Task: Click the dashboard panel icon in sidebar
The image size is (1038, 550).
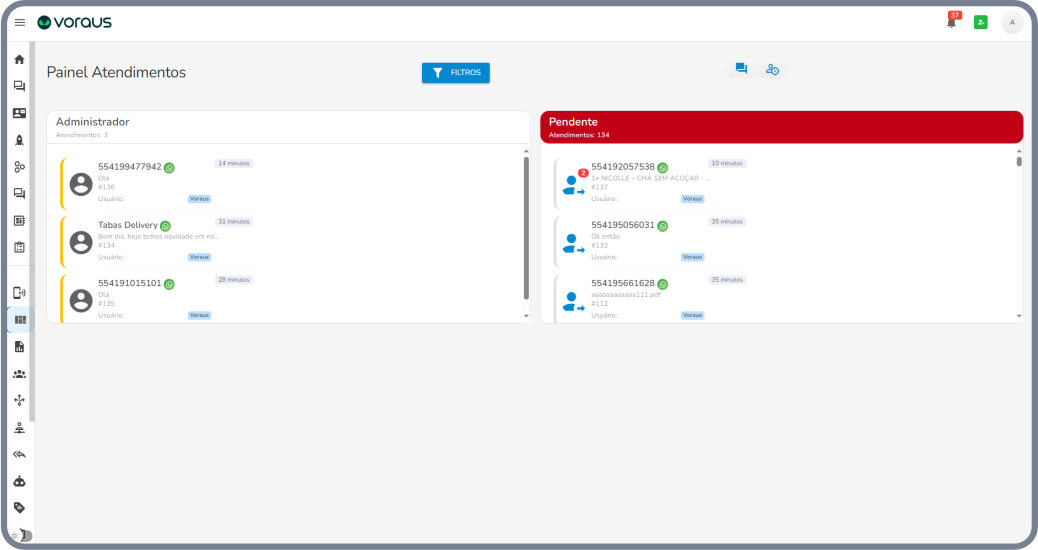Action: pos(19,320)
